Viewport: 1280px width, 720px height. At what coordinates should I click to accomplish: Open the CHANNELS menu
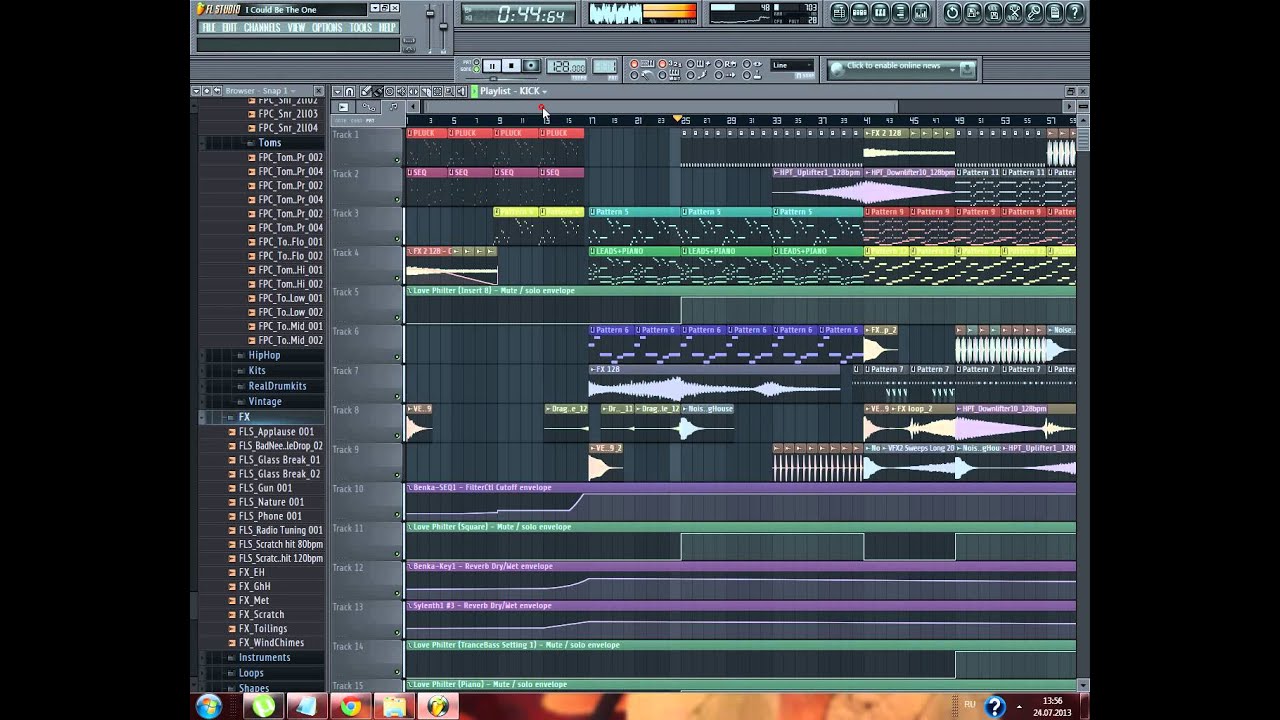click(x=262, y=27)
